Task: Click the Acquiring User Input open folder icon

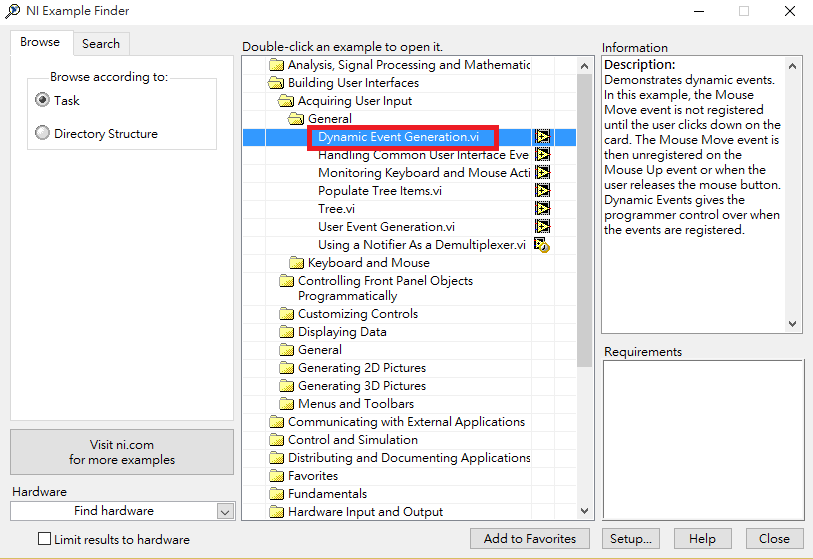Action: coord(286,101)
